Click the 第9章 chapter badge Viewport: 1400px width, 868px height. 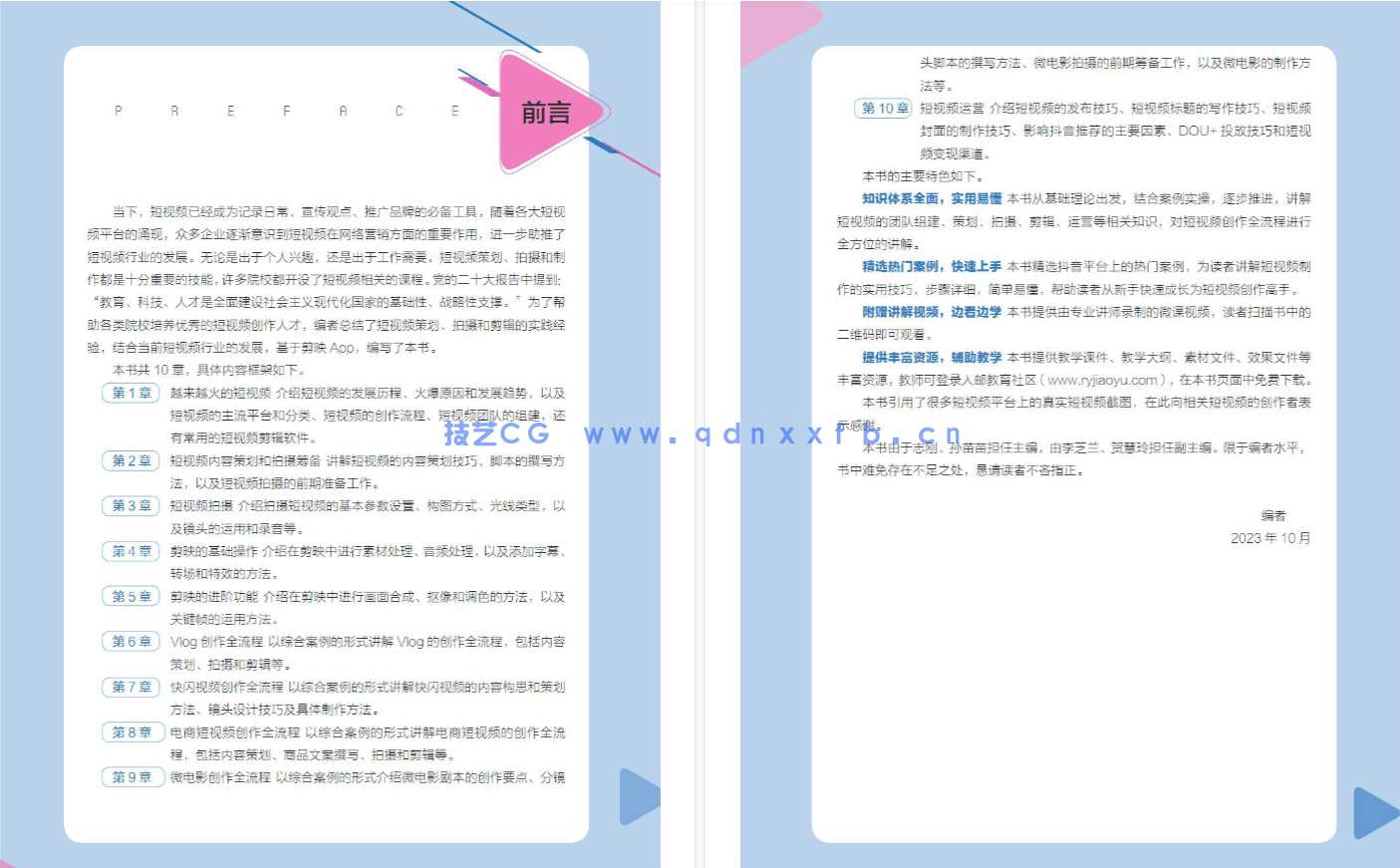pos(132,777)
